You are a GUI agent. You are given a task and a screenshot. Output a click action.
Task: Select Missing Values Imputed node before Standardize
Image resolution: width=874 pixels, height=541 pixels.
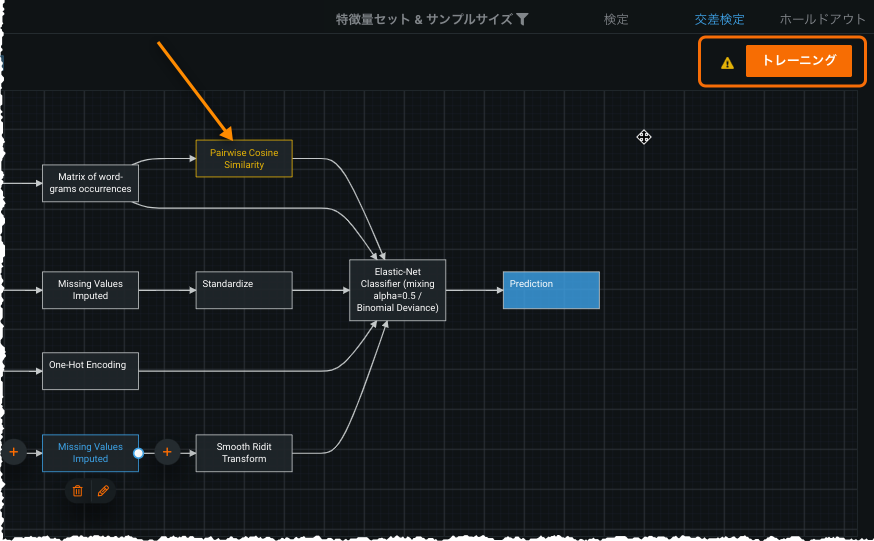90,290
